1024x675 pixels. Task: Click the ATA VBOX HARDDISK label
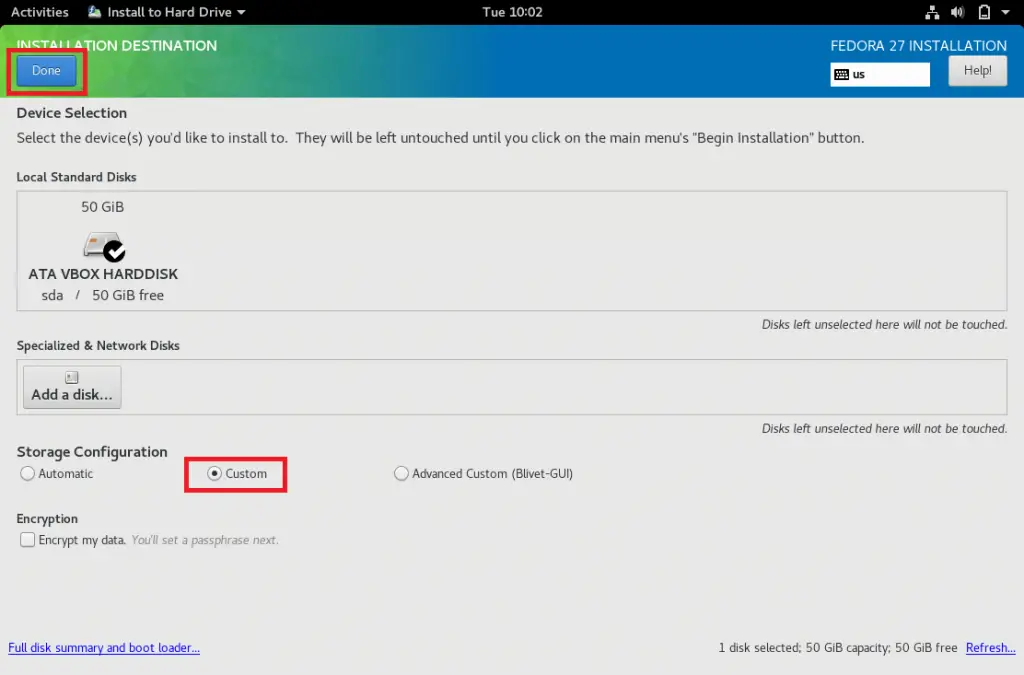103,274
